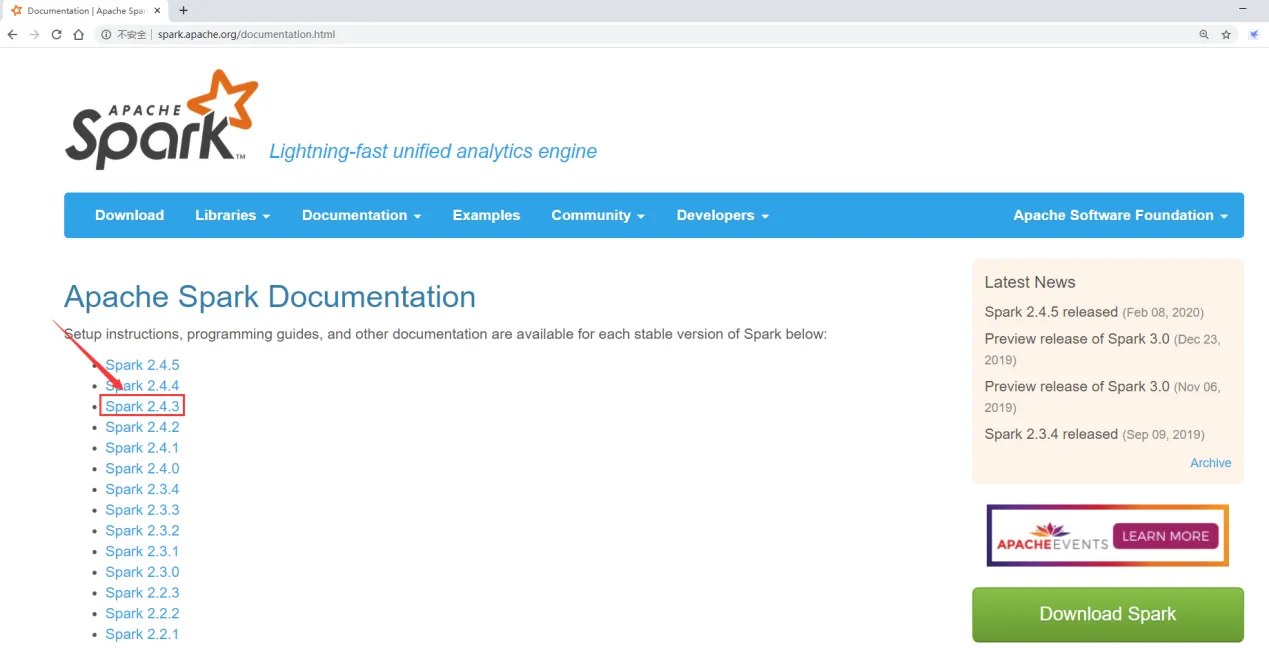The height and width of the screenshot is (648, 1269).
Task: Open the Examples nav item
Action: coord(486,215)
